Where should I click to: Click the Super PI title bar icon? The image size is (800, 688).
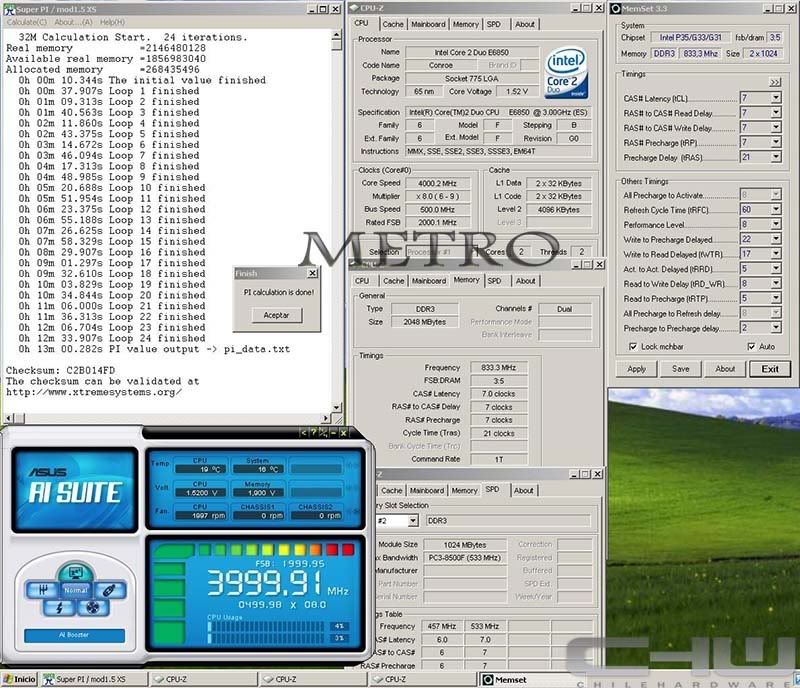pyautogui.click(x=10, y=9)
